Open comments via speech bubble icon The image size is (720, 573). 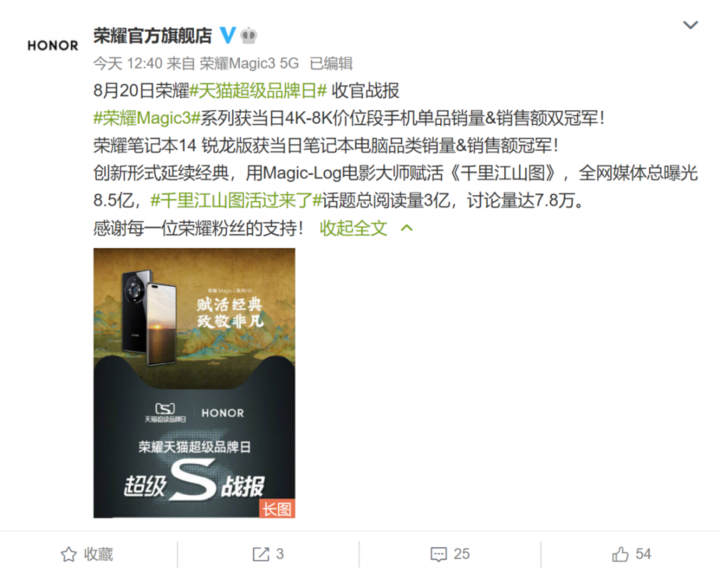(x=439, y=554)
